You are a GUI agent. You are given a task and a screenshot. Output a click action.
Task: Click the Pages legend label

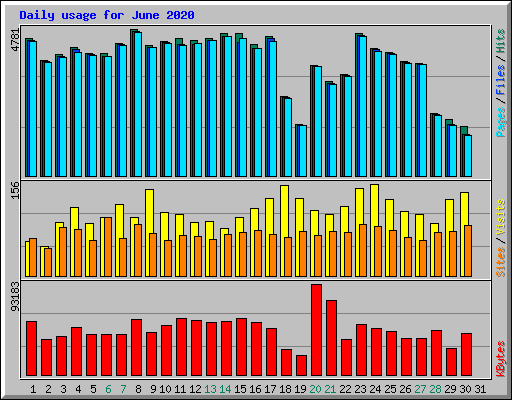tap(501, 122)
